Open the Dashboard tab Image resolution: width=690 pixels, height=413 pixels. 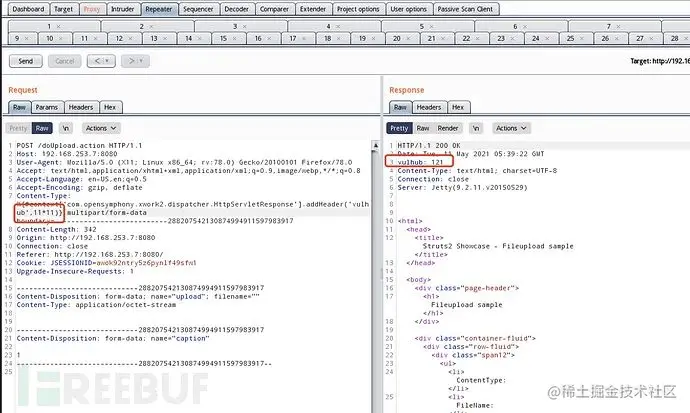coord(28,9)
